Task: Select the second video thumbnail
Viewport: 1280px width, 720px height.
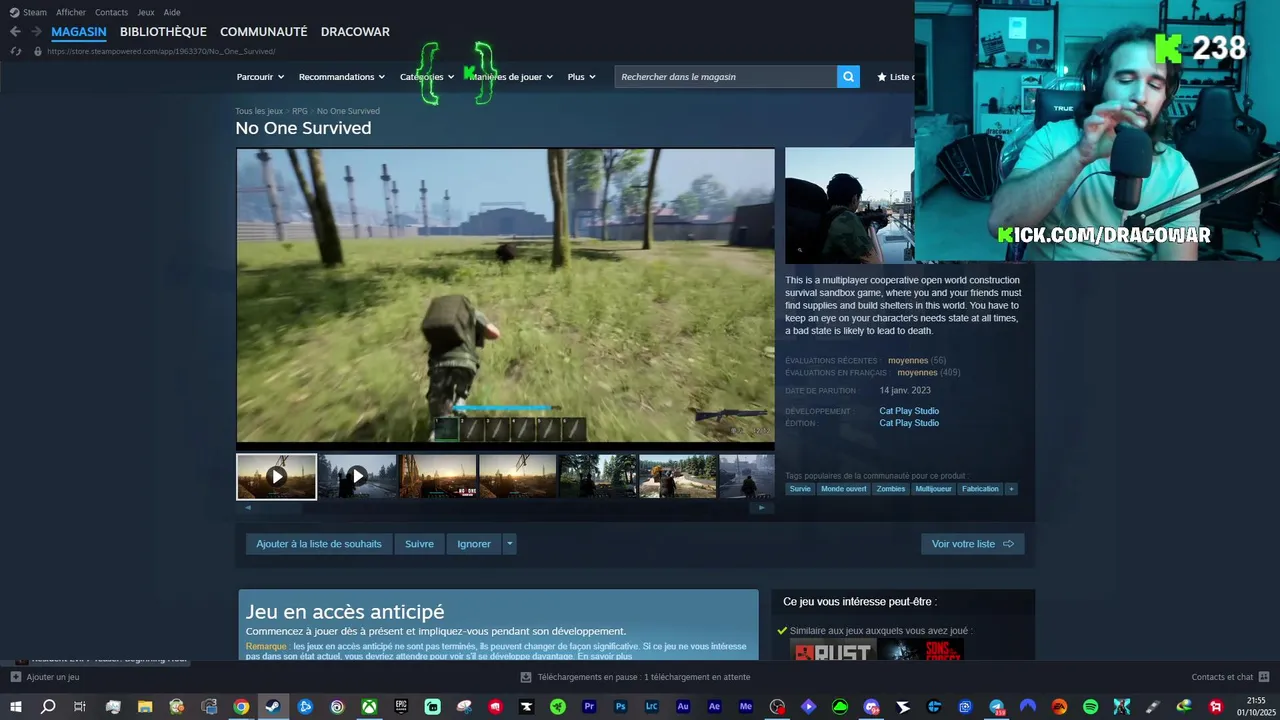Action: coord(357,476)
